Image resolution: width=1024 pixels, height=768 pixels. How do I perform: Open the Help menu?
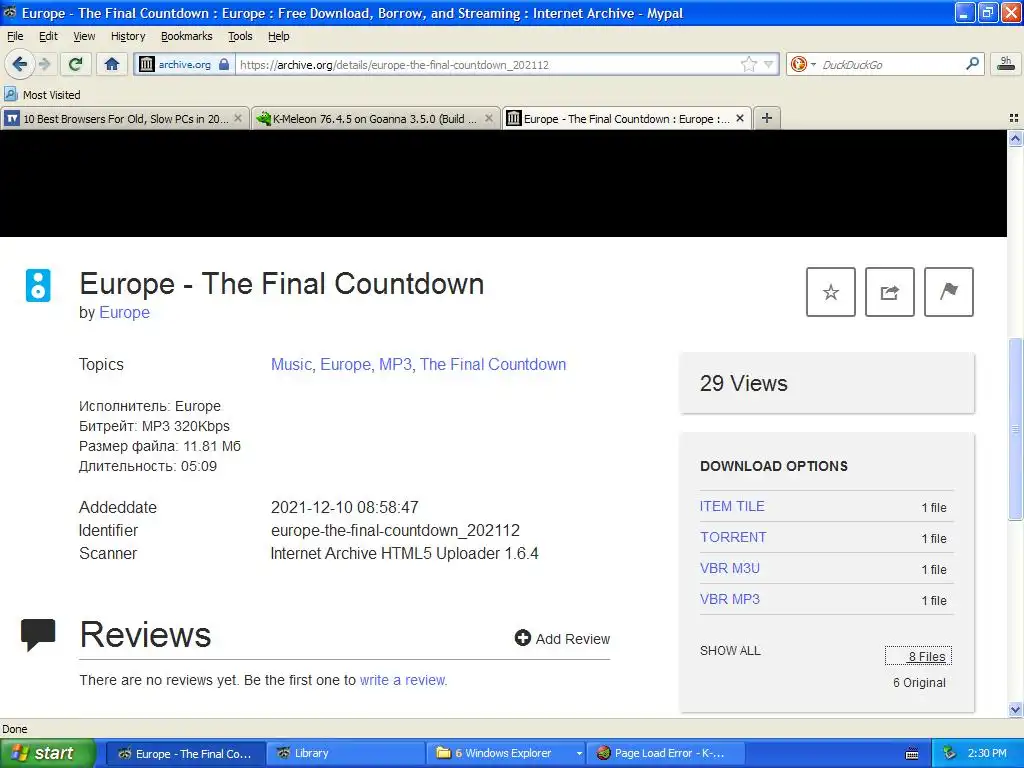[x=279, y=36]
